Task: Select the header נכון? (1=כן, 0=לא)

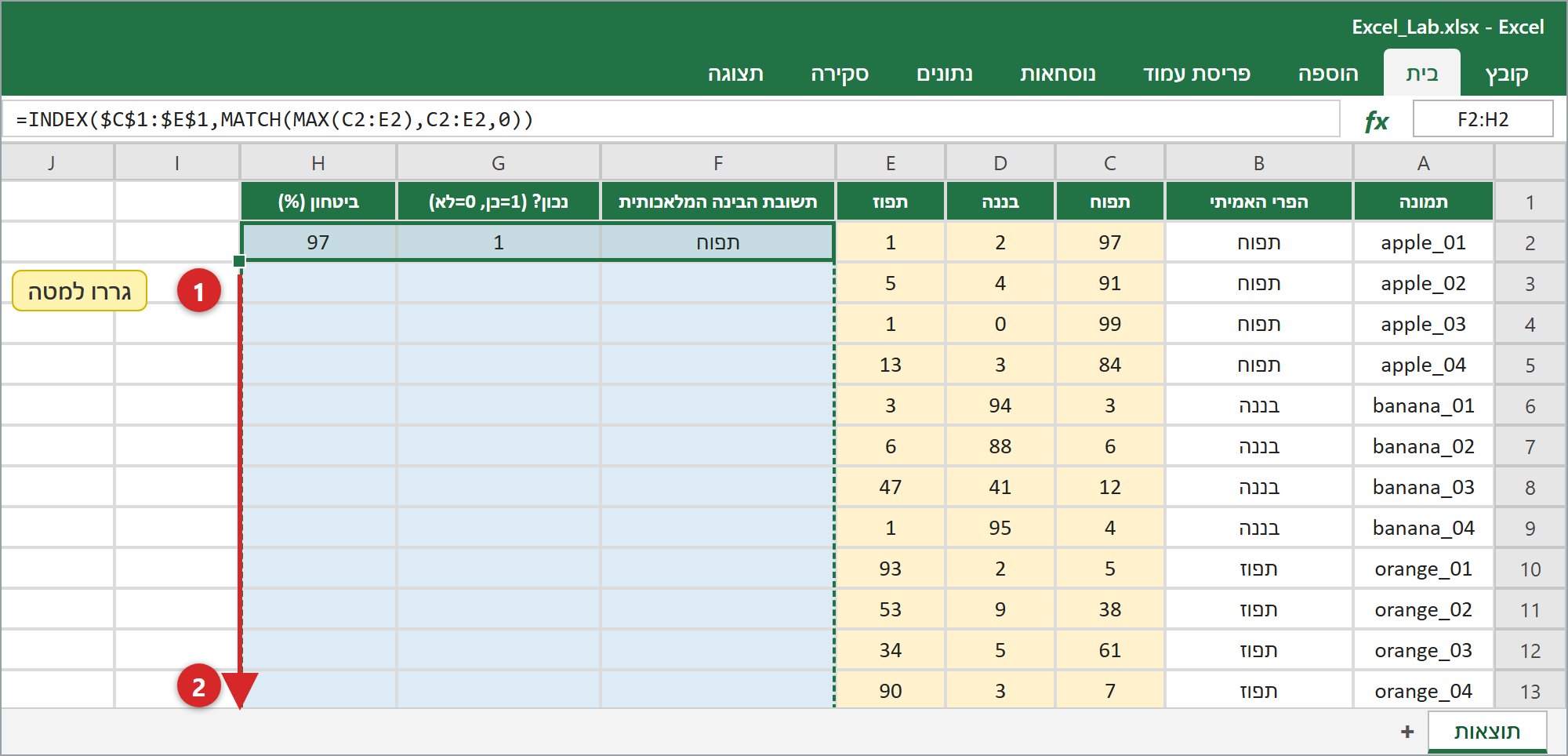Action: tap(499, 202)
